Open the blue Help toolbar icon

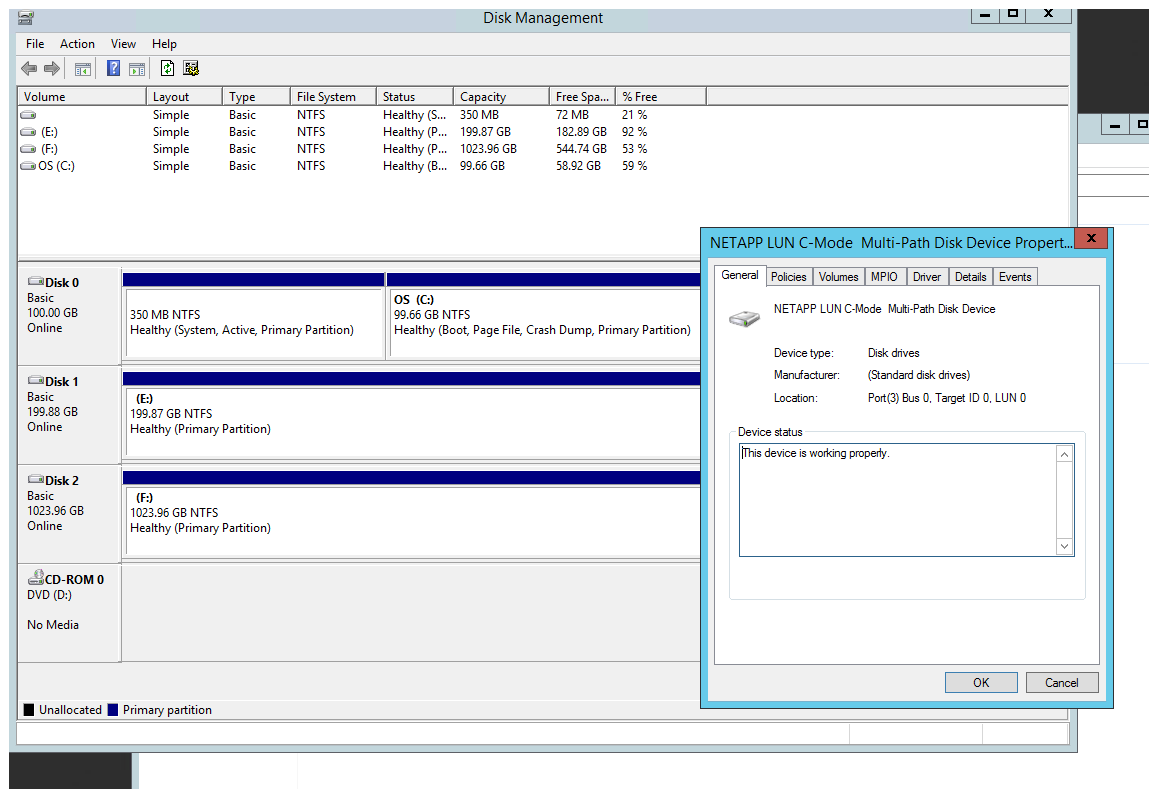pyautogui.click(x=114, y=68)
